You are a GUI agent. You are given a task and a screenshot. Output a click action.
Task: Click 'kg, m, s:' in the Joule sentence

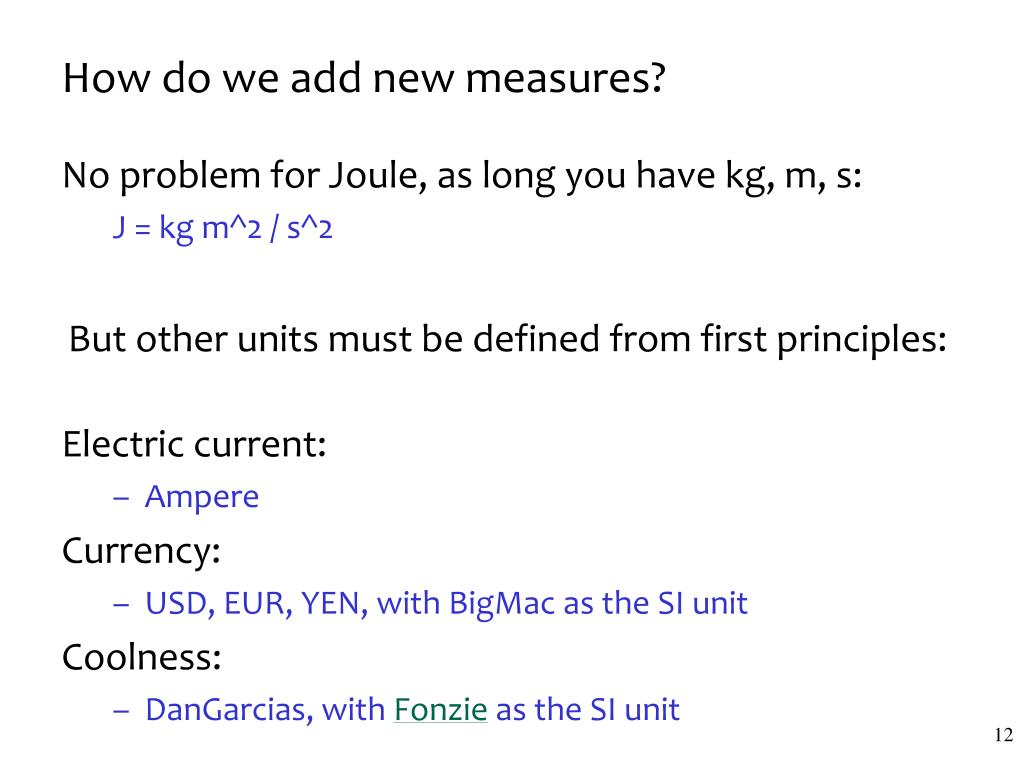pos(793,176)
